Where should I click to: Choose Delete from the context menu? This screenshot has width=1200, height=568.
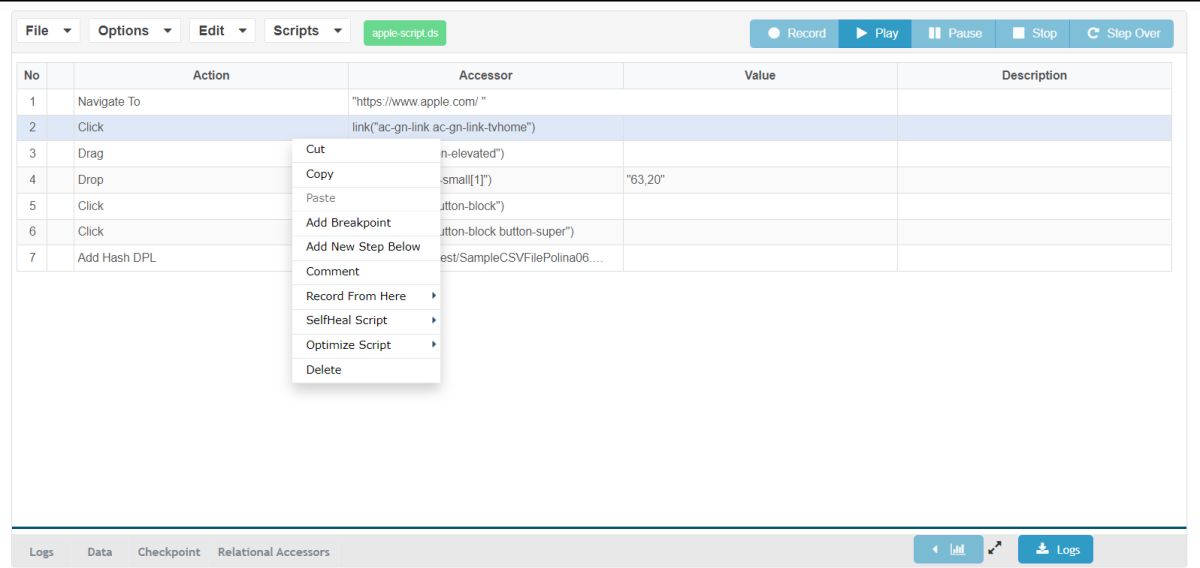[366, 369]
